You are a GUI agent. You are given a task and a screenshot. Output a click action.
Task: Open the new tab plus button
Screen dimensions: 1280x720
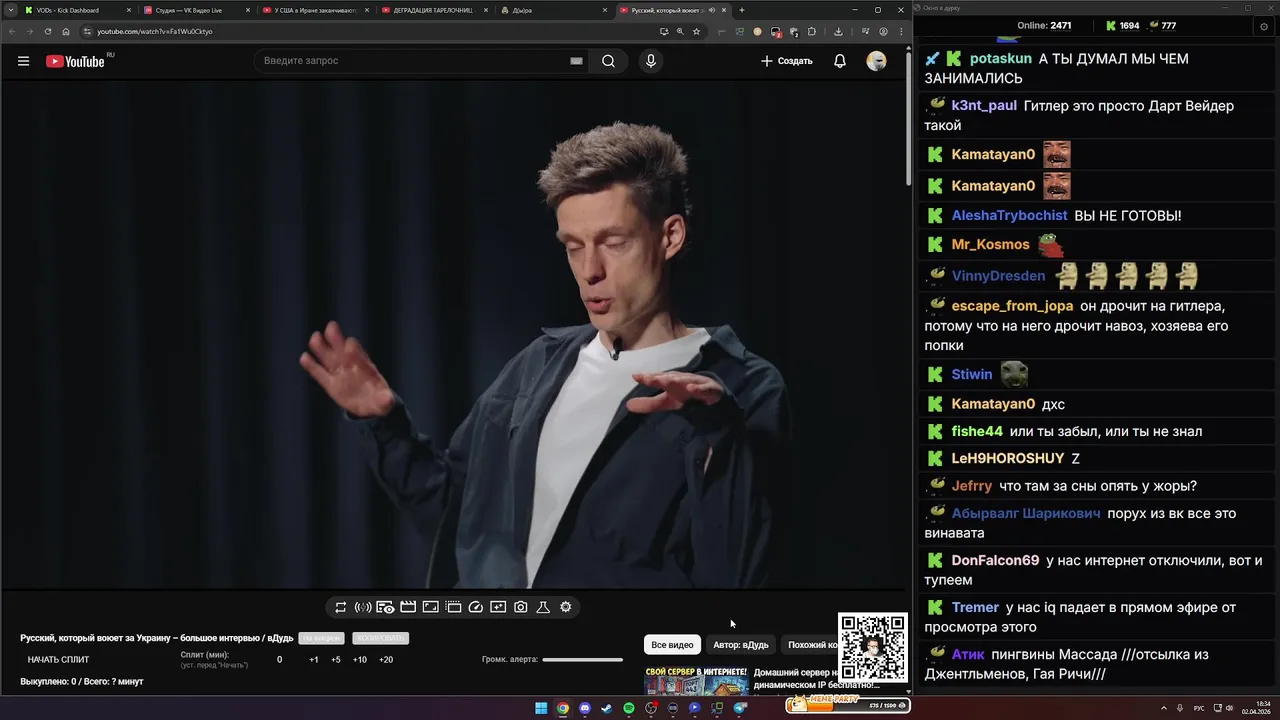[741, 10]
